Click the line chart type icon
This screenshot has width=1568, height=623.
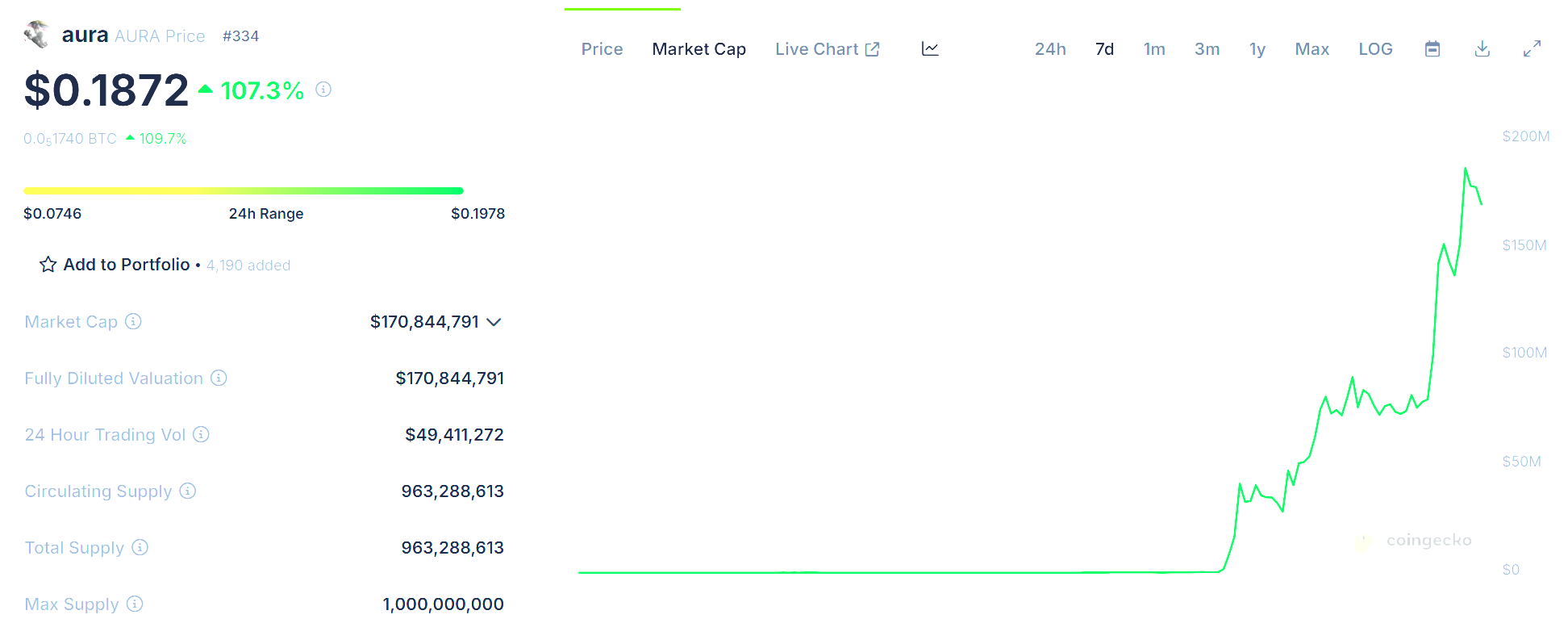930,49
